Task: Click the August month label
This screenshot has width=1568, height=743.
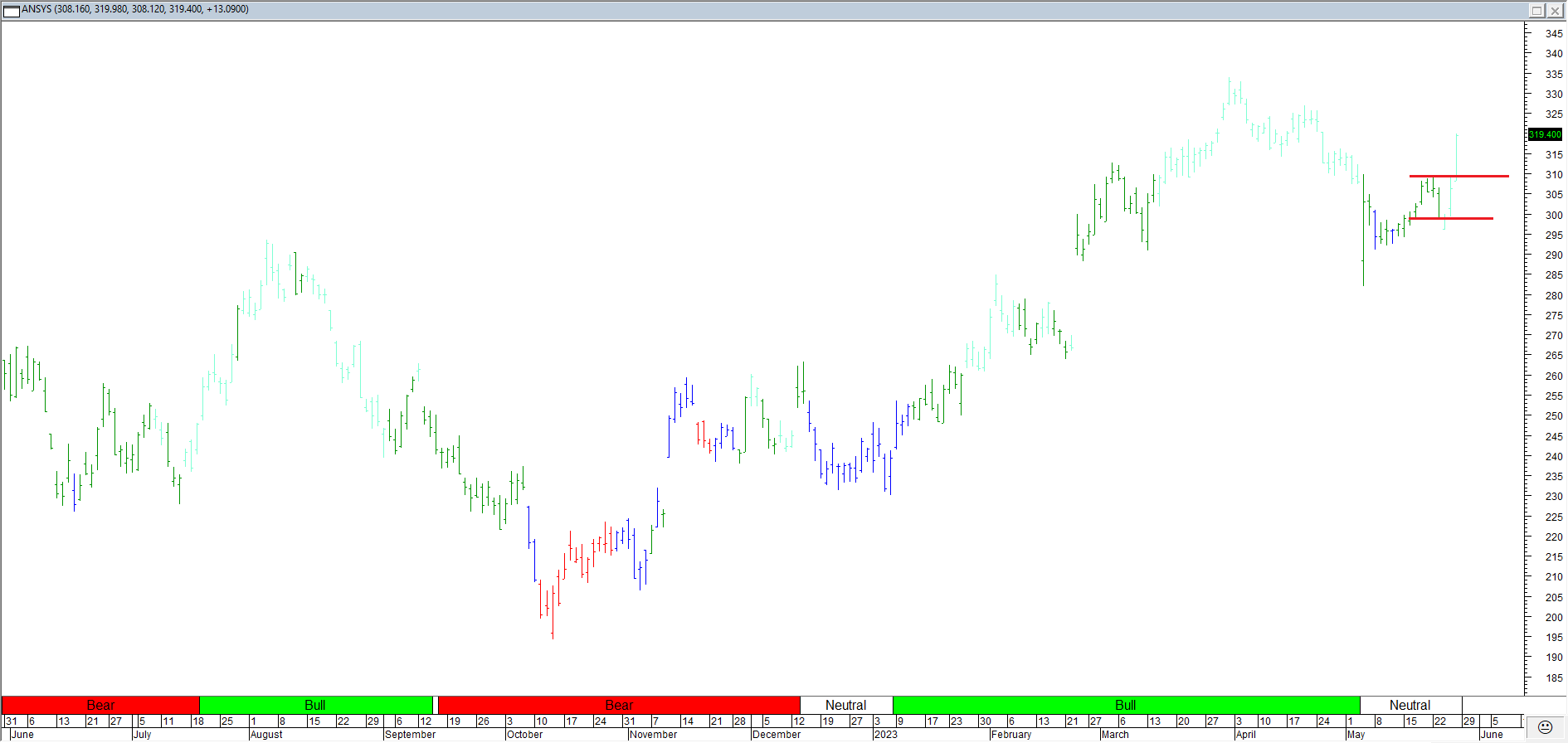Action: pyautogui.click(x=266, y=735)
